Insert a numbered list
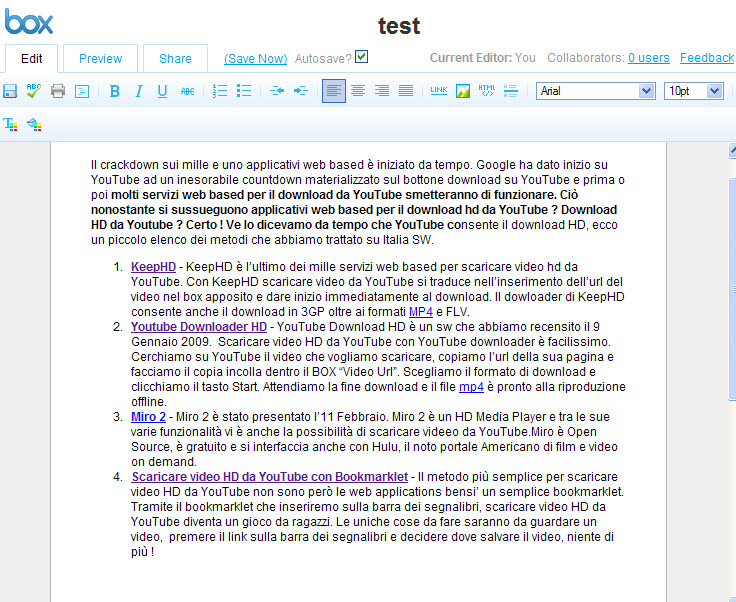This screenshot has width=736, height=602. (220, 91)
